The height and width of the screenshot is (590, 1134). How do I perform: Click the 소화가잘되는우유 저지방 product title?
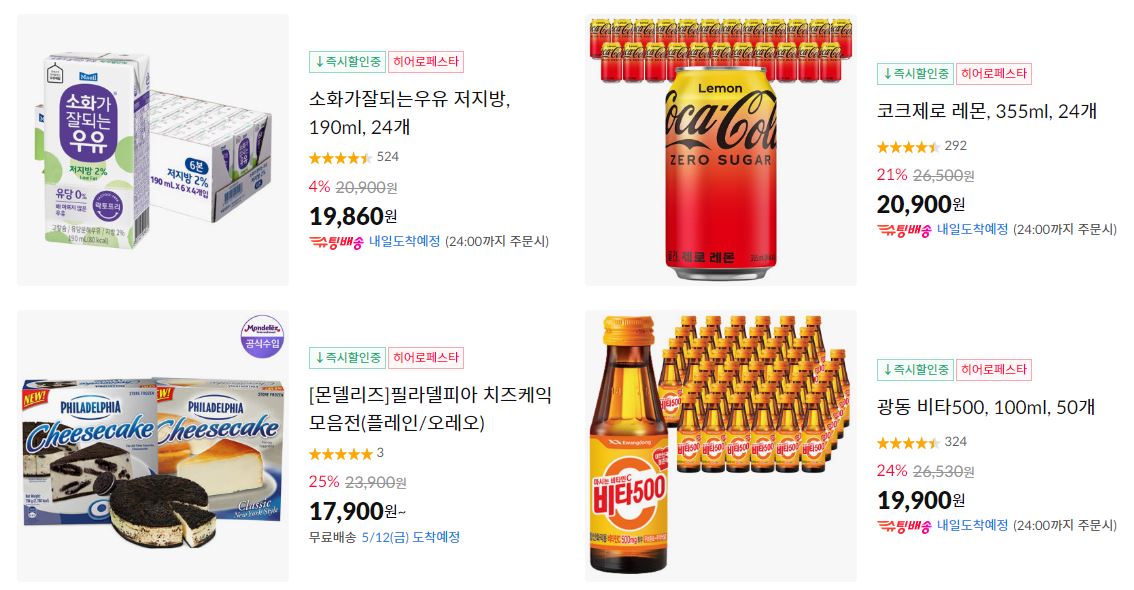409,113
